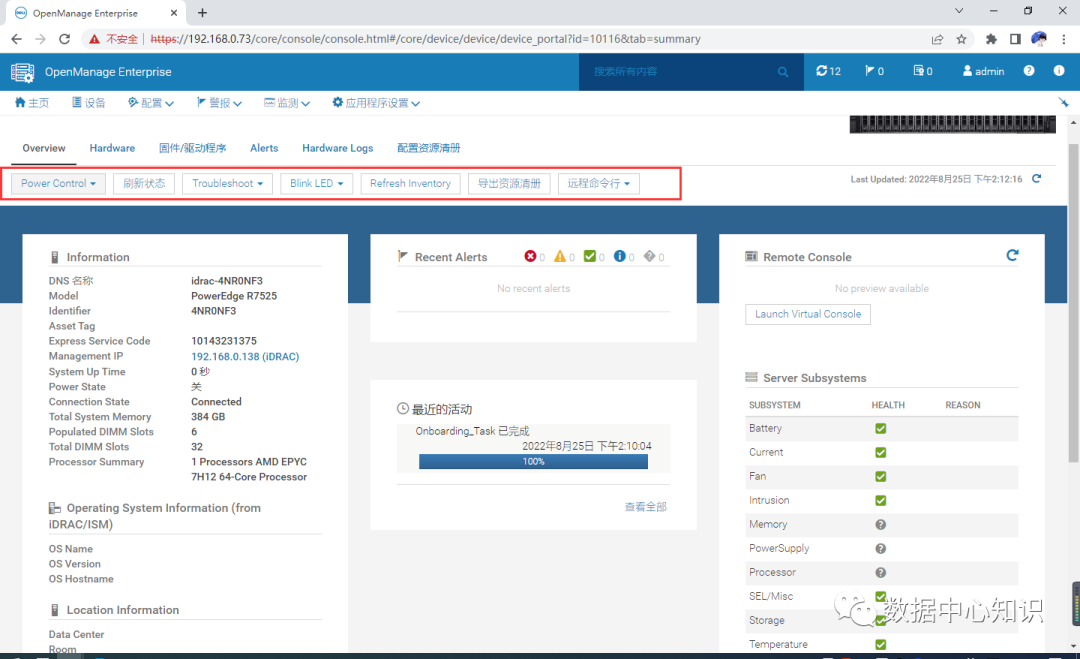Click the unknown alerts diamond icon
1080x659 pixels.
(x=650, y=256)
